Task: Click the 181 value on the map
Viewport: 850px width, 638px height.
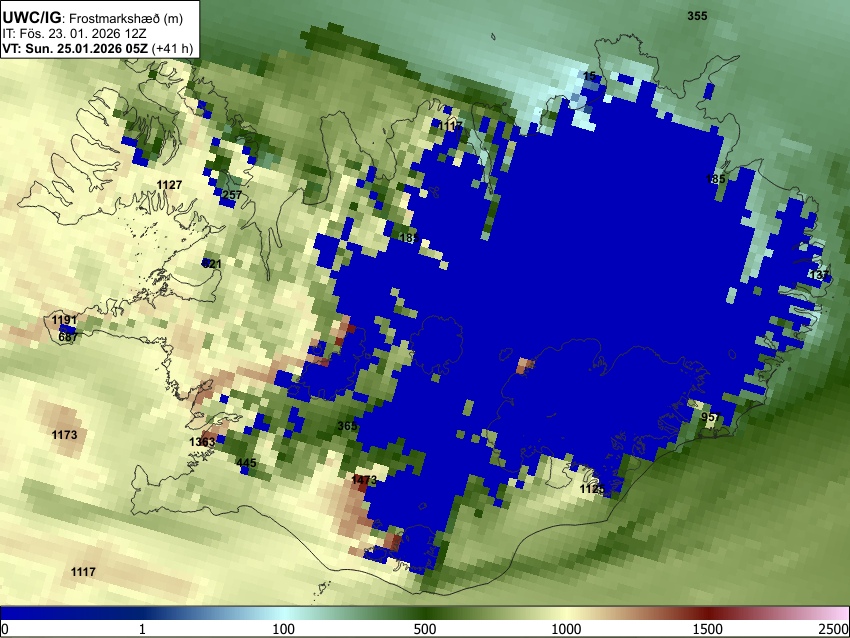Action: (x=409, y=238)
